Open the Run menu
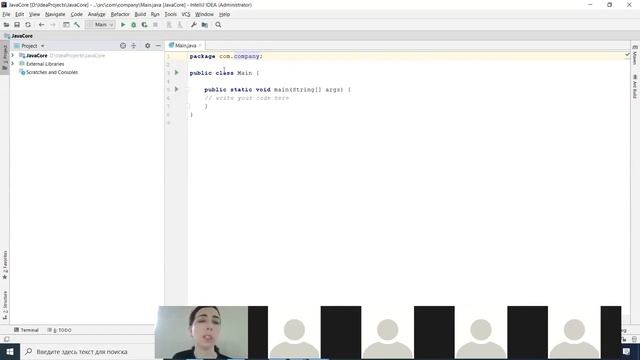The height and width of the screenshot is (360, 640). [155, 14]
